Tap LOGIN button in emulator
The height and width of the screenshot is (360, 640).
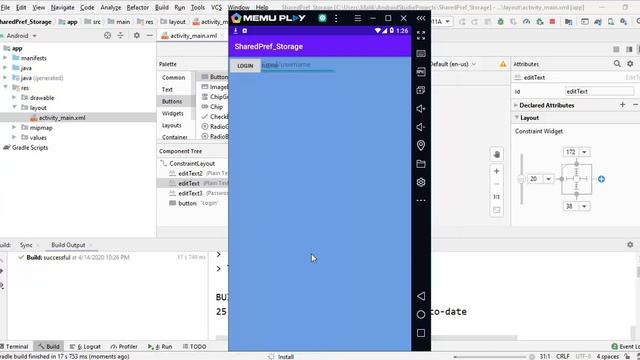pos(245,66)
